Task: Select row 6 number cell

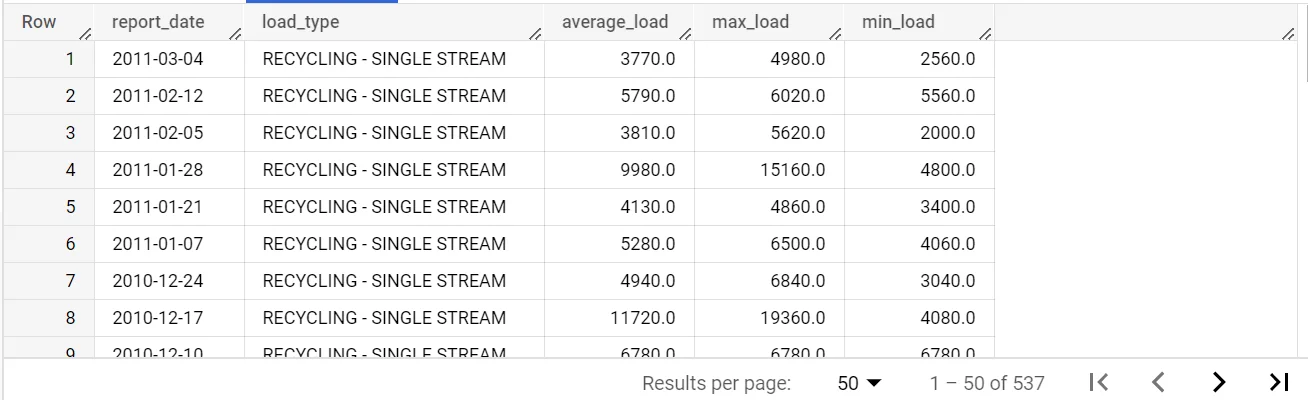Action: pyautogui.click(x=70, y=244)
